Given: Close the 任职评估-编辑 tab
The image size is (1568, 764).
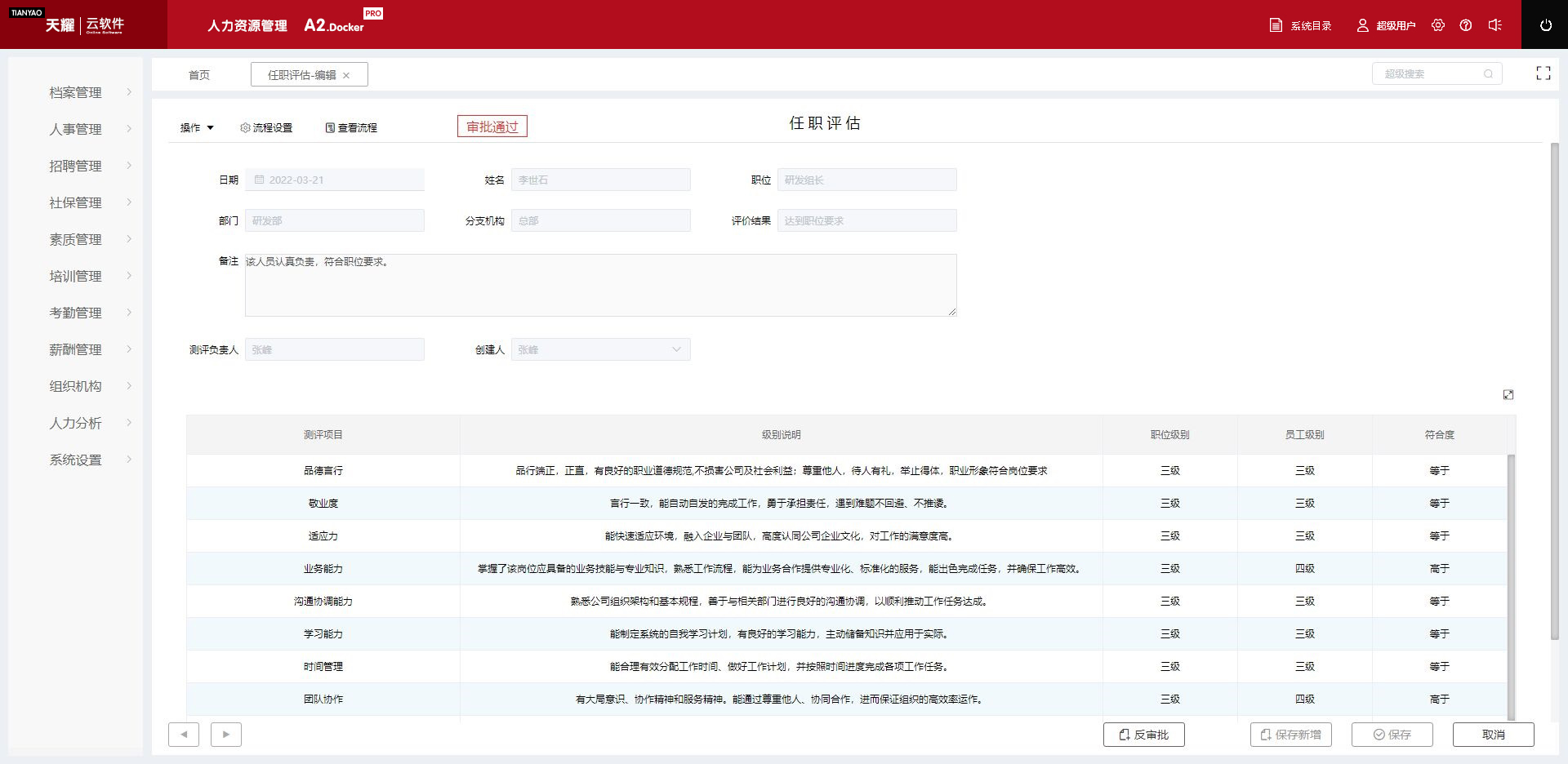Looking at the screenshot, I should pyautogui.click(x=346, y=76).
